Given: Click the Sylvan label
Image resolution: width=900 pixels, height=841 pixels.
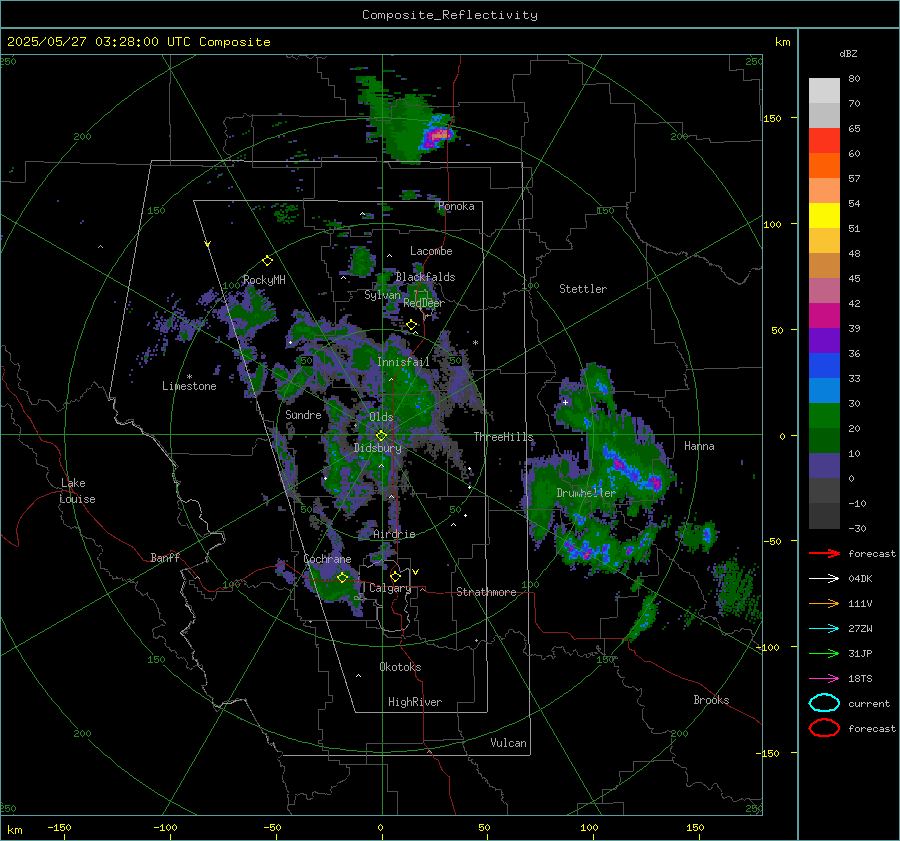Looking at the screenshot, I should [382, 294].
